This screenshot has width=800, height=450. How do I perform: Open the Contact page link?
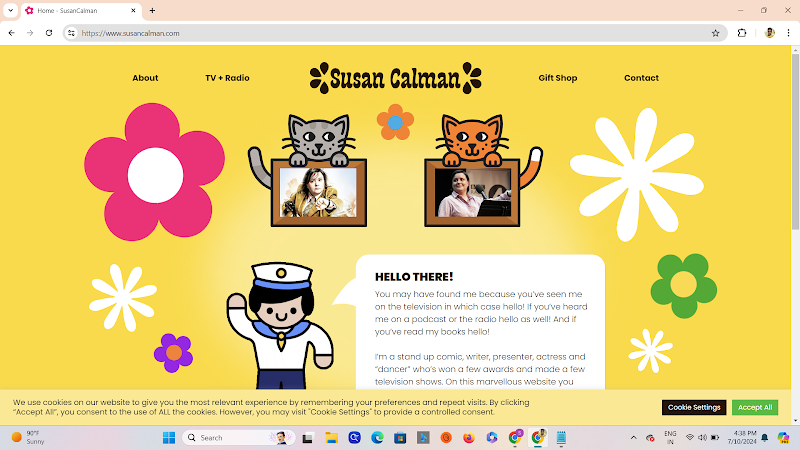pyautogui.click(x=641, y=78)
